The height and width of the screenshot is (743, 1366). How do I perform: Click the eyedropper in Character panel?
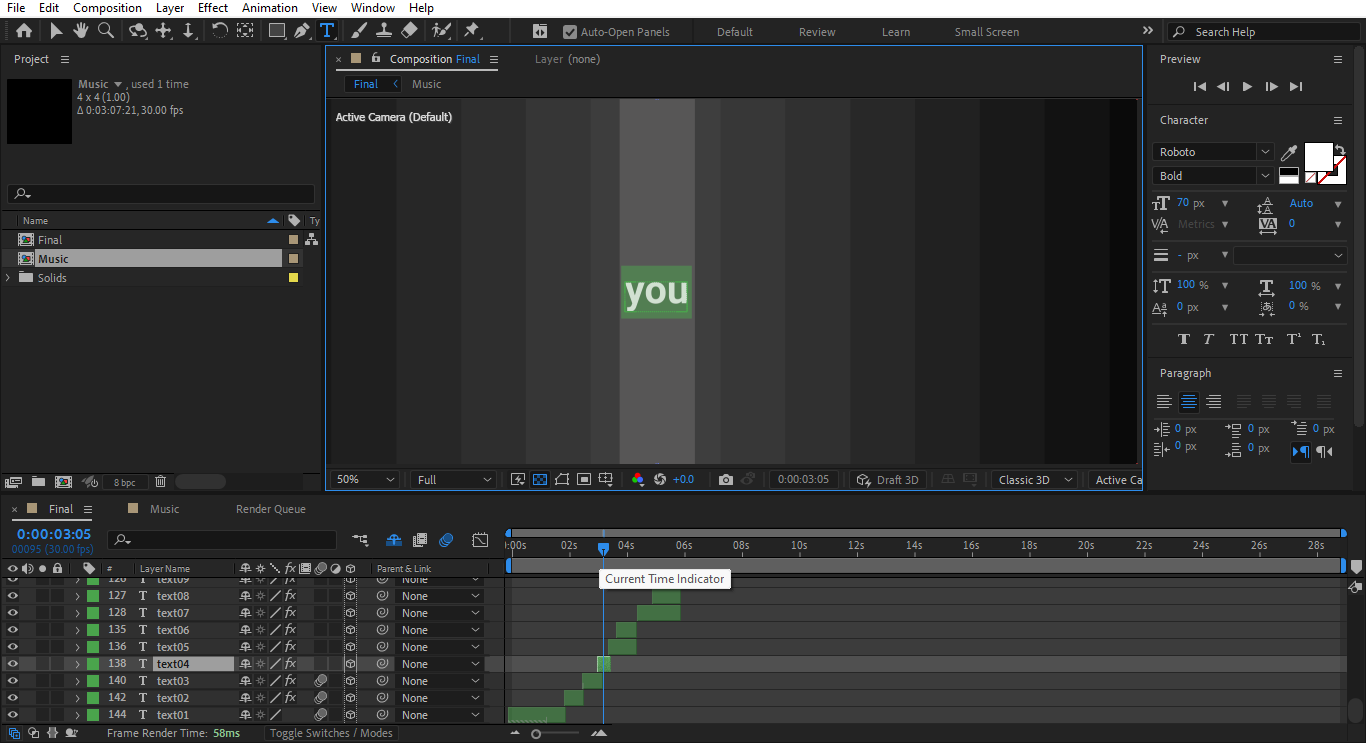point(1290,152)
